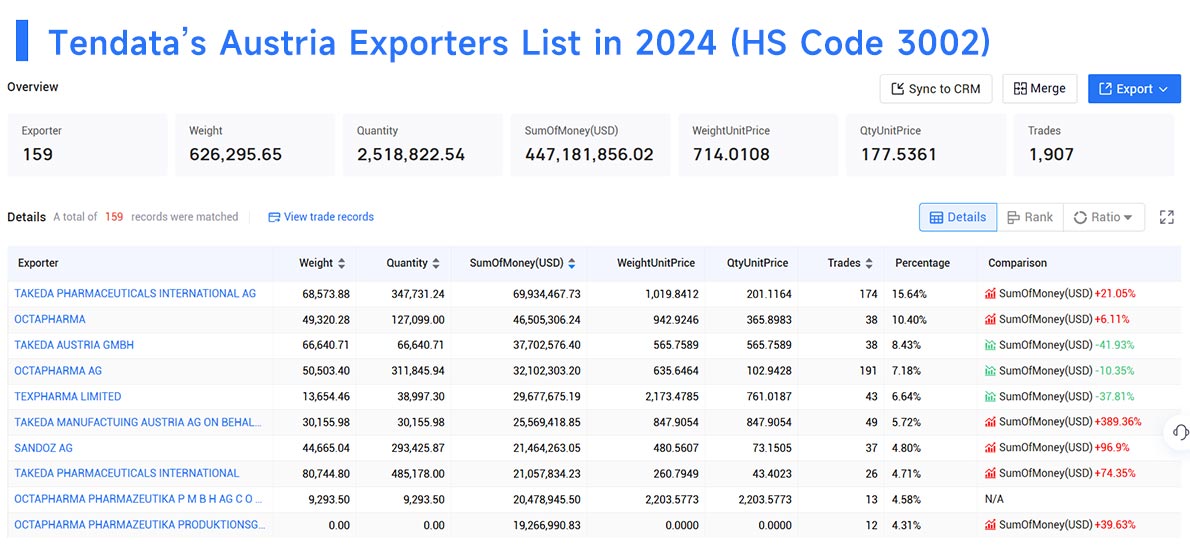This screenshot has height=547, width=1190.
Task: Click comparison chart icon for +39.63% row
Action: (x=990, y=524)
